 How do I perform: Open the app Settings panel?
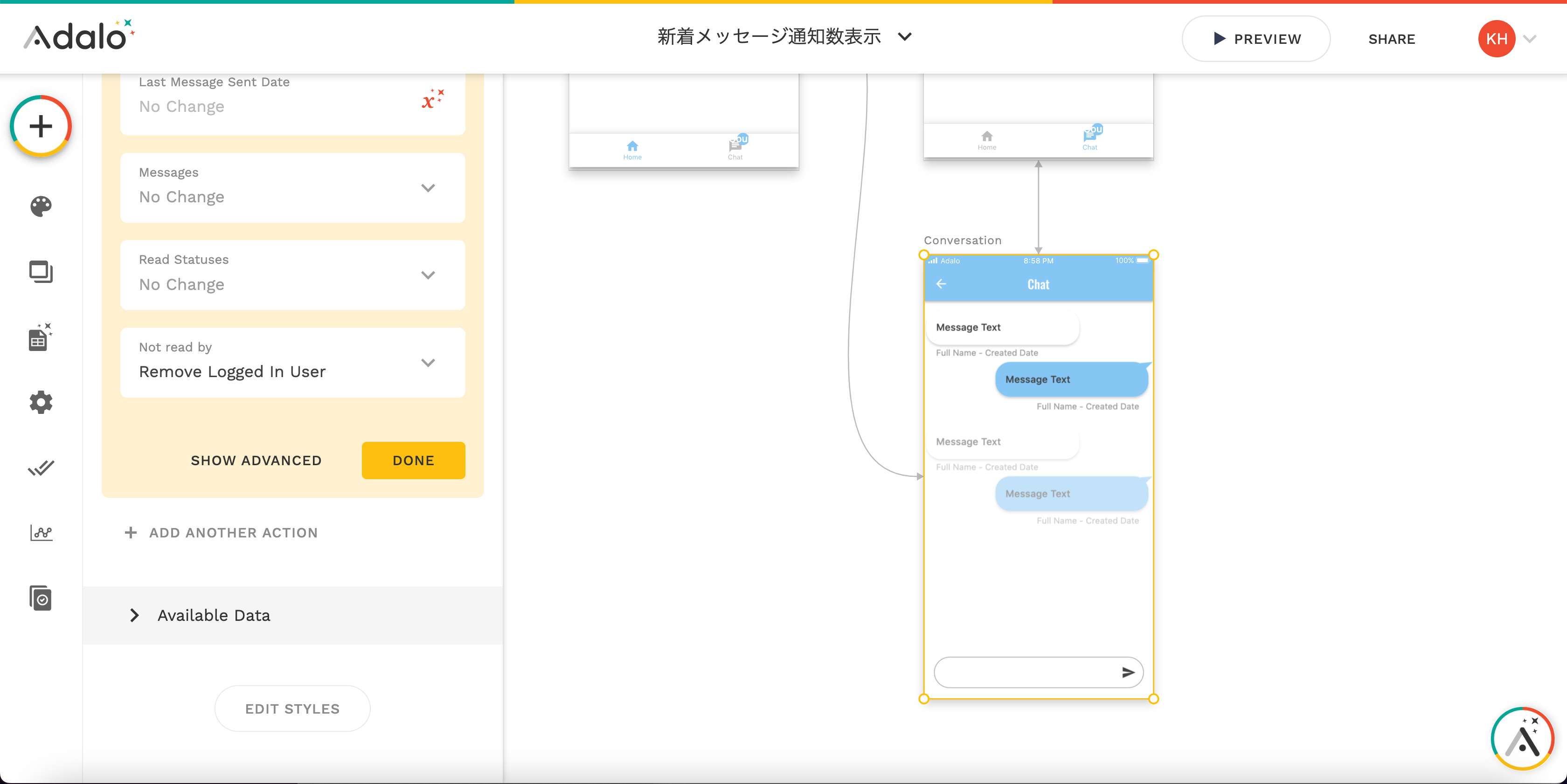pyautogui.click(x=40, y=402)
